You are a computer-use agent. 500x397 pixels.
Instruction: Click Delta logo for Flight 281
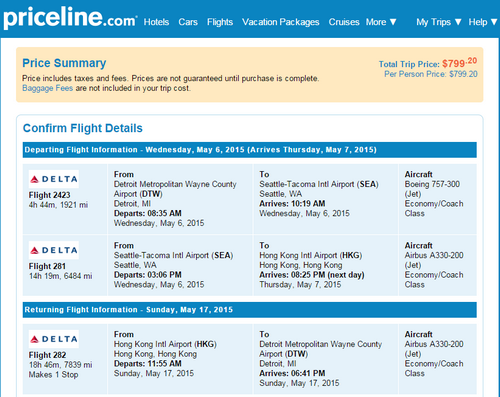54,250
